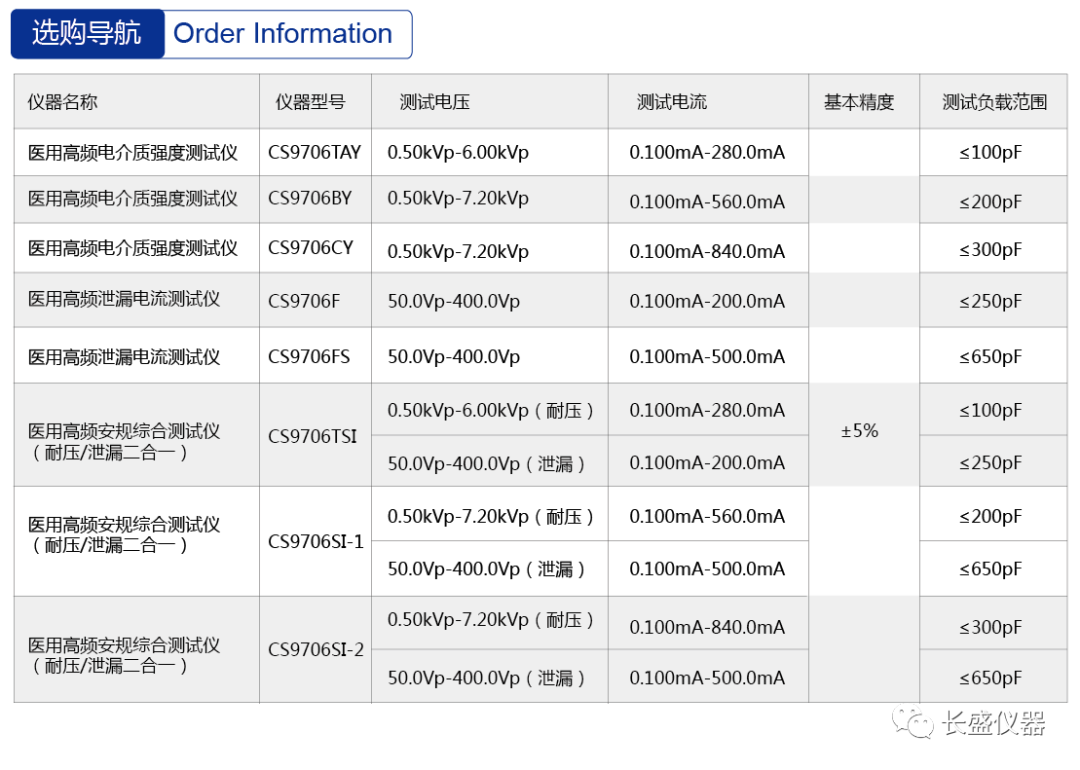Select the Order Information tab
The width and height of the screenshot is (1080, 770).
[x=283, y=34]
